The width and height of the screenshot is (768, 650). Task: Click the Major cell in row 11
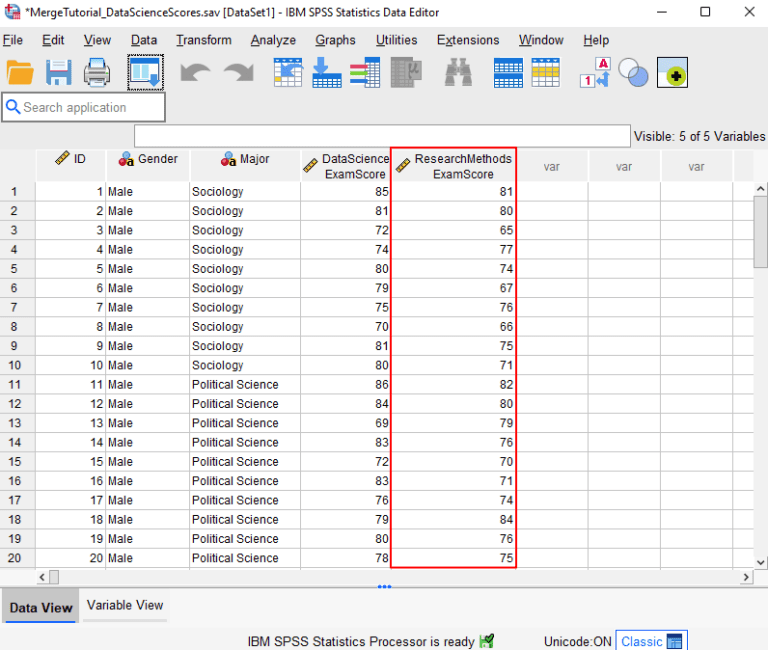pos(245,385)
